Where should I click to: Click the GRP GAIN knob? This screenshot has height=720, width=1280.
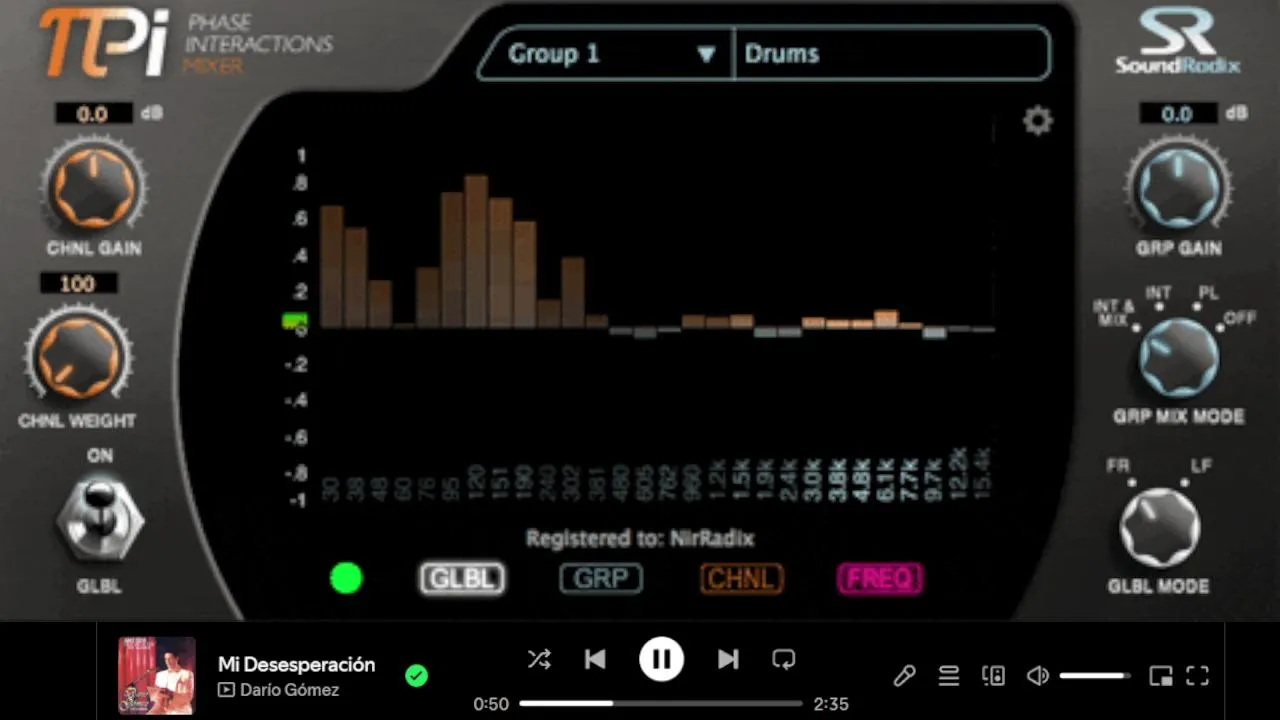(1178, 187)
